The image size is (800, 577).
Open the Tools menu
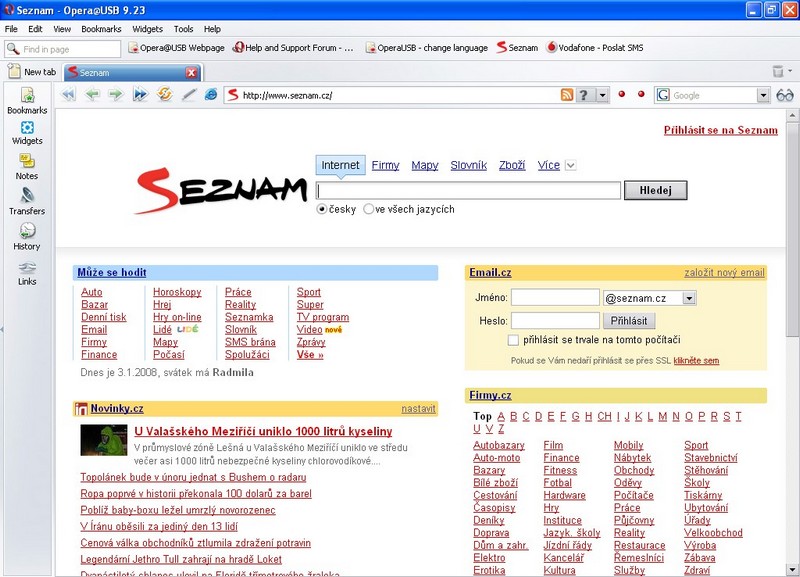tap(183, 29)
